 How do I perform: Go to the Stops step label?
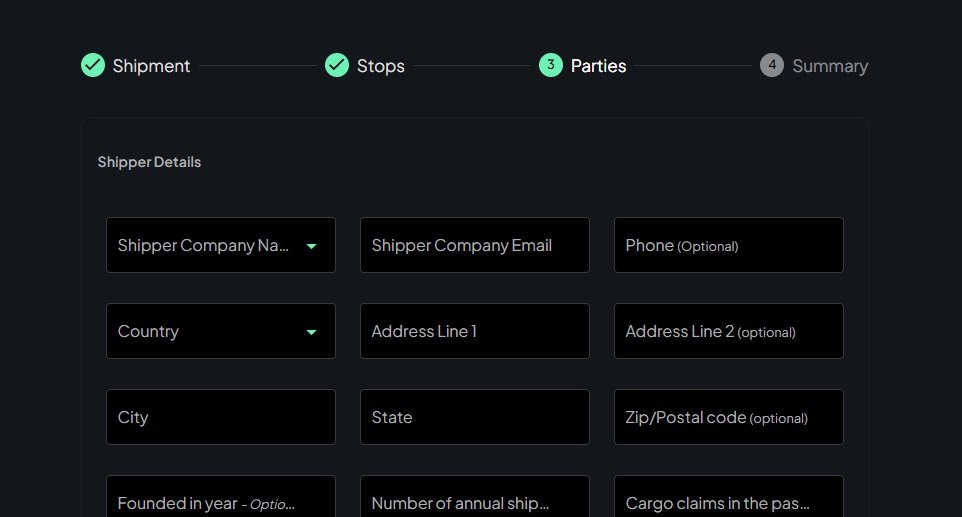381,66
